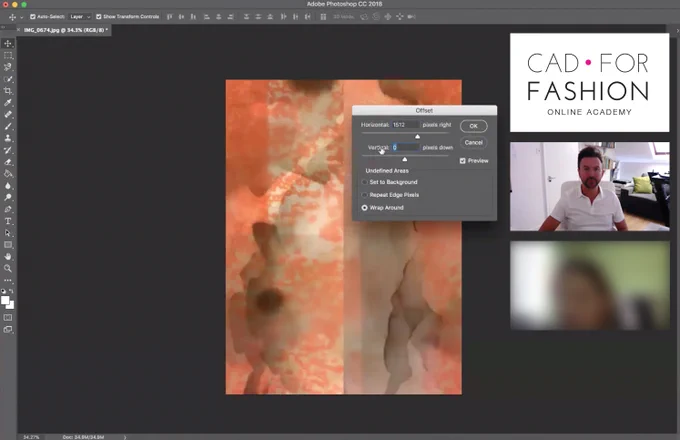Screen dimensions: 680x440
Task: Close the IMG_0574.jpg document tab
Action: [x=18, y=30]
